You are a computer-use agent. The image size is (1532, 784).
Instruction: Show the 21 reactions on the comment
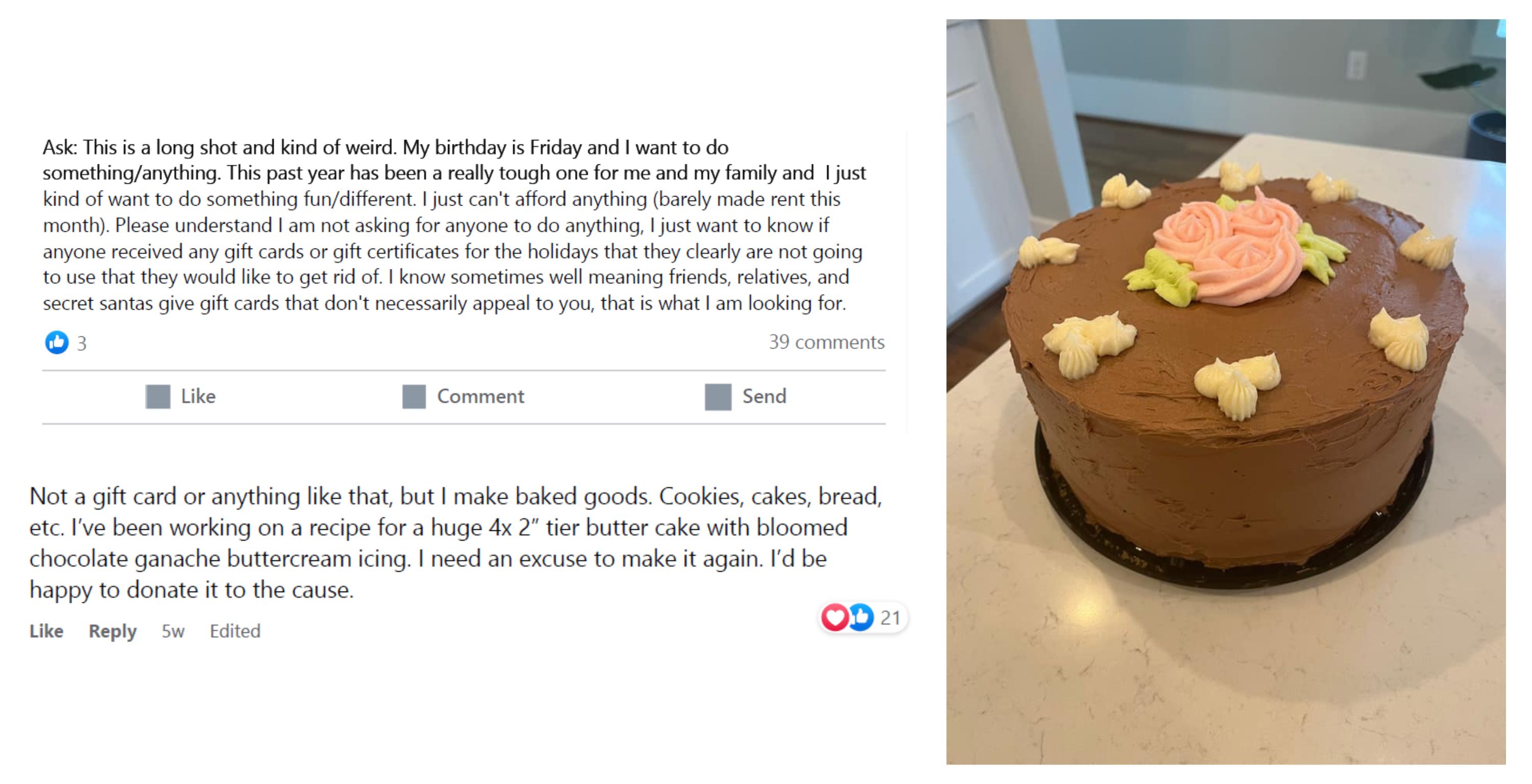[890, 618]
